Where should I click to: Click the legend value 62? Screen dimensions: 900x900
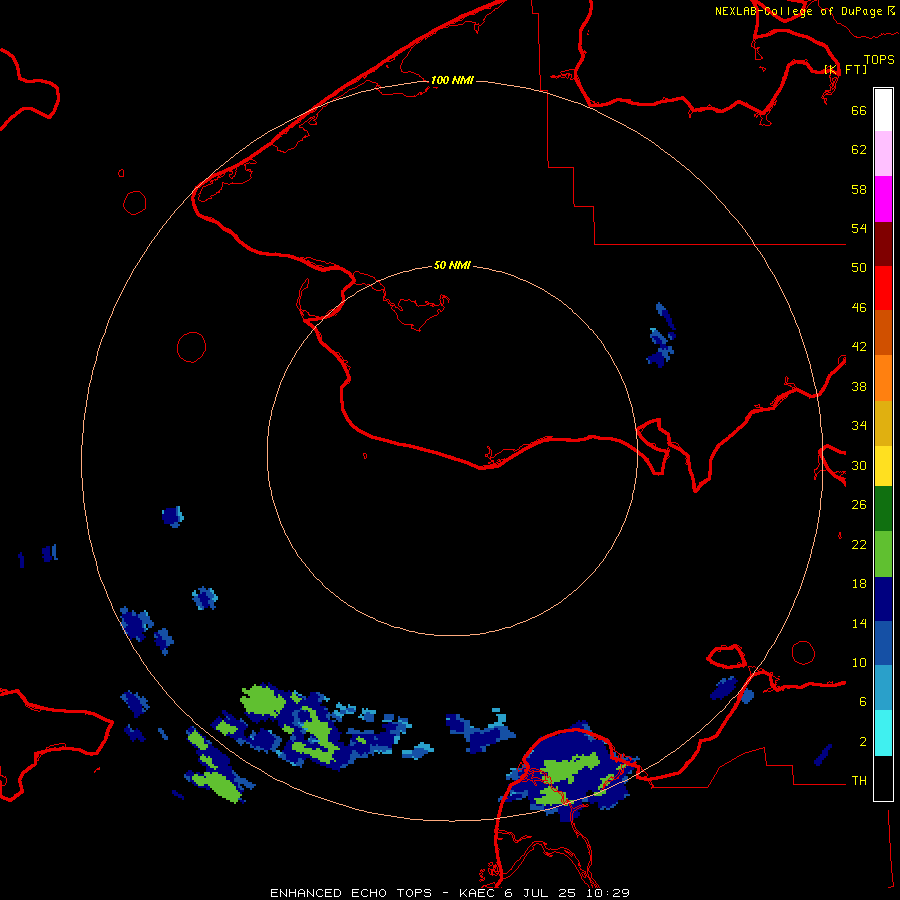pyautogui.click(x=859, y=150)
